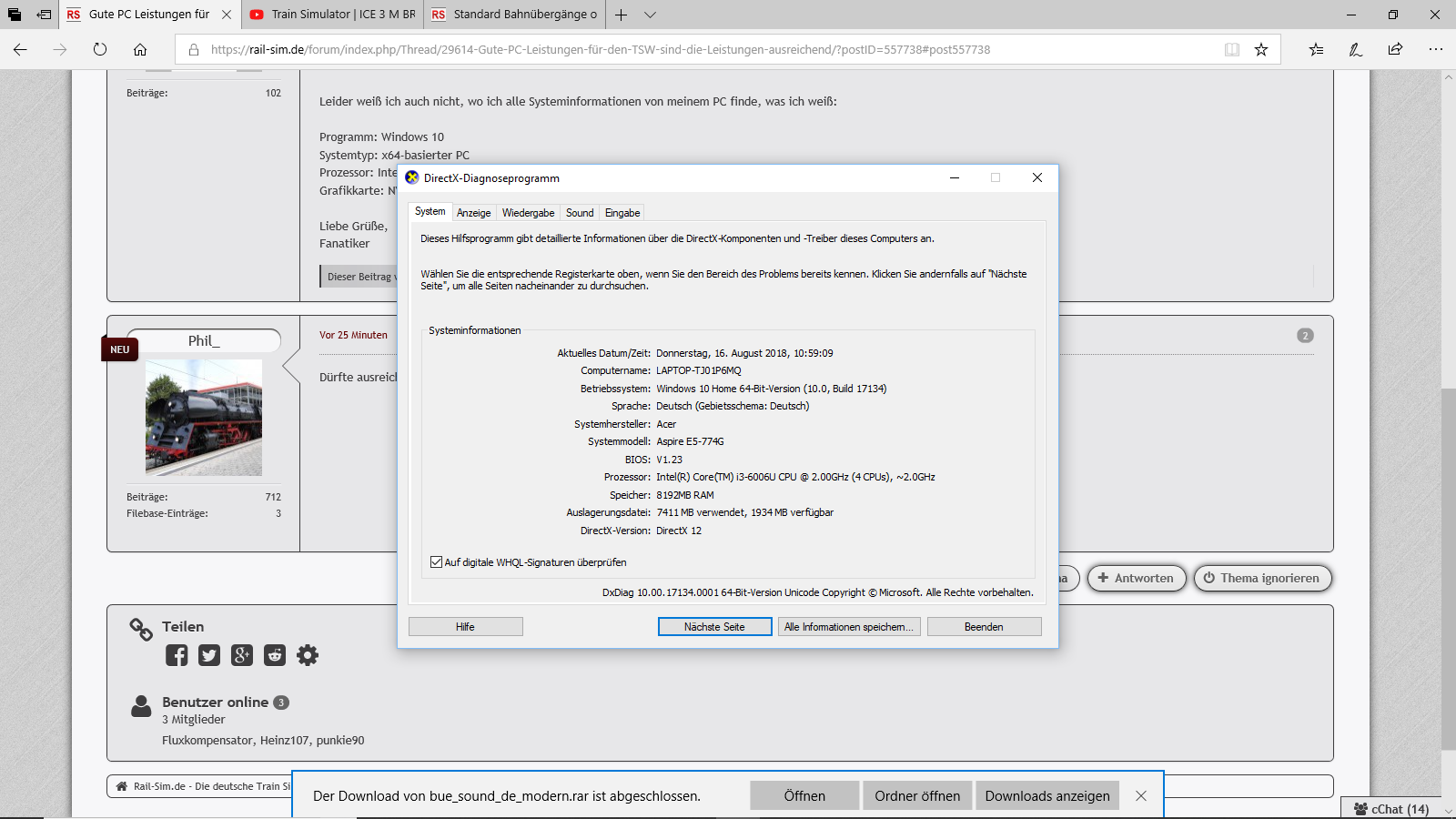Click the Beenden button
Screen dimensions: 1456x819
click(x=984, y=627)
